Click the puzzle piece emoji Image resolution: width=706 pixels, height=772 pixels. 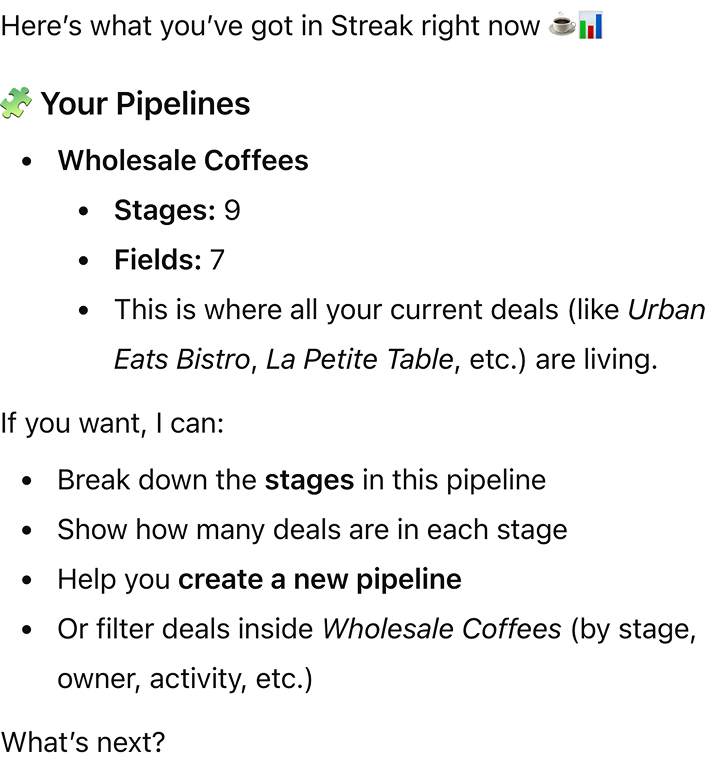click(16, 103)
